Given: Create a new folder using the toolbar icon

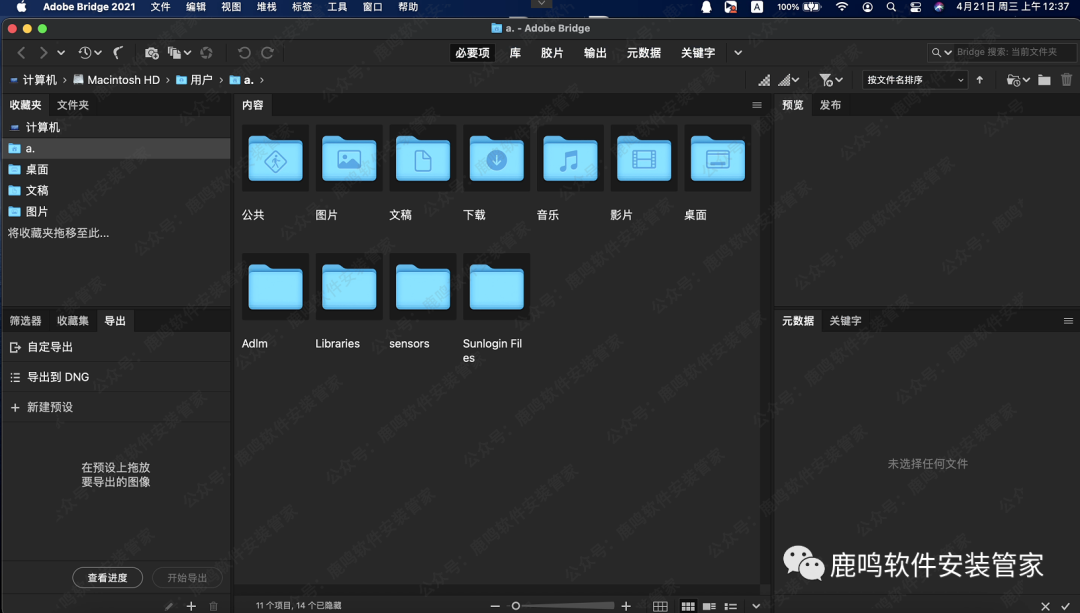Looking at the screenshot, I should 1045,79.
